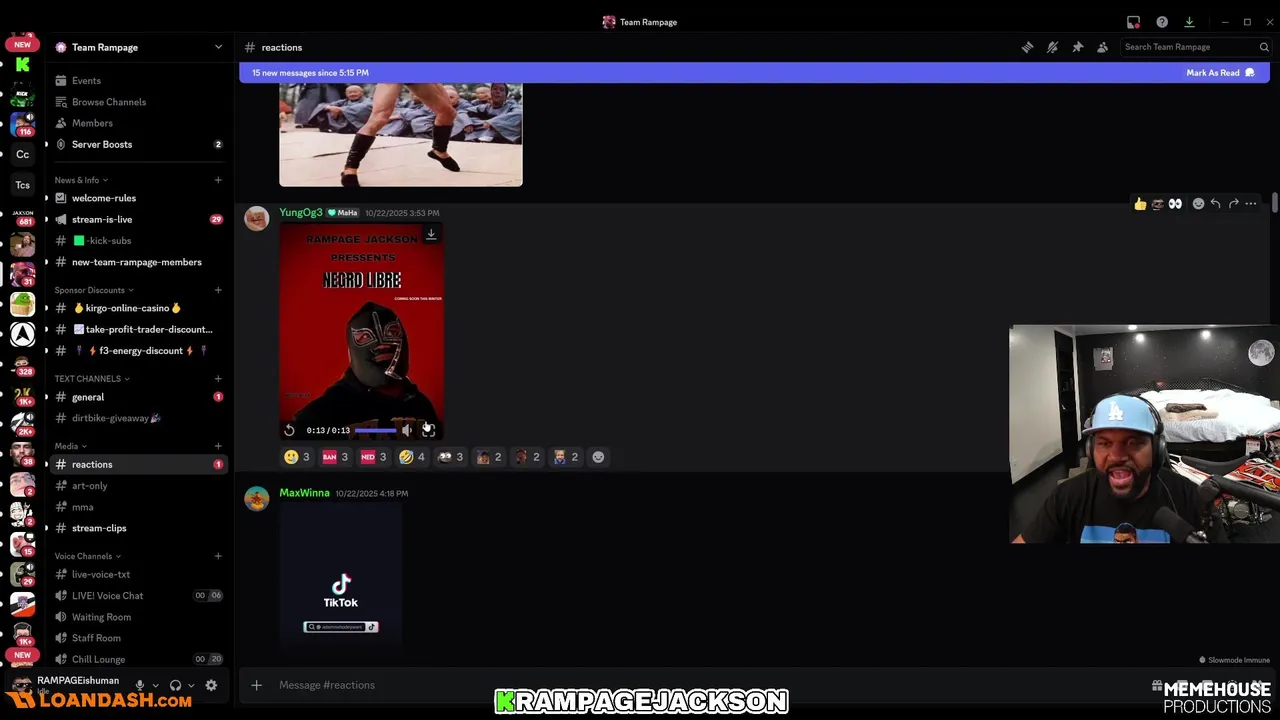The image size is (1280, 720).
Task: Open the Threads icon in channel header
Action: pos(1027,47)
